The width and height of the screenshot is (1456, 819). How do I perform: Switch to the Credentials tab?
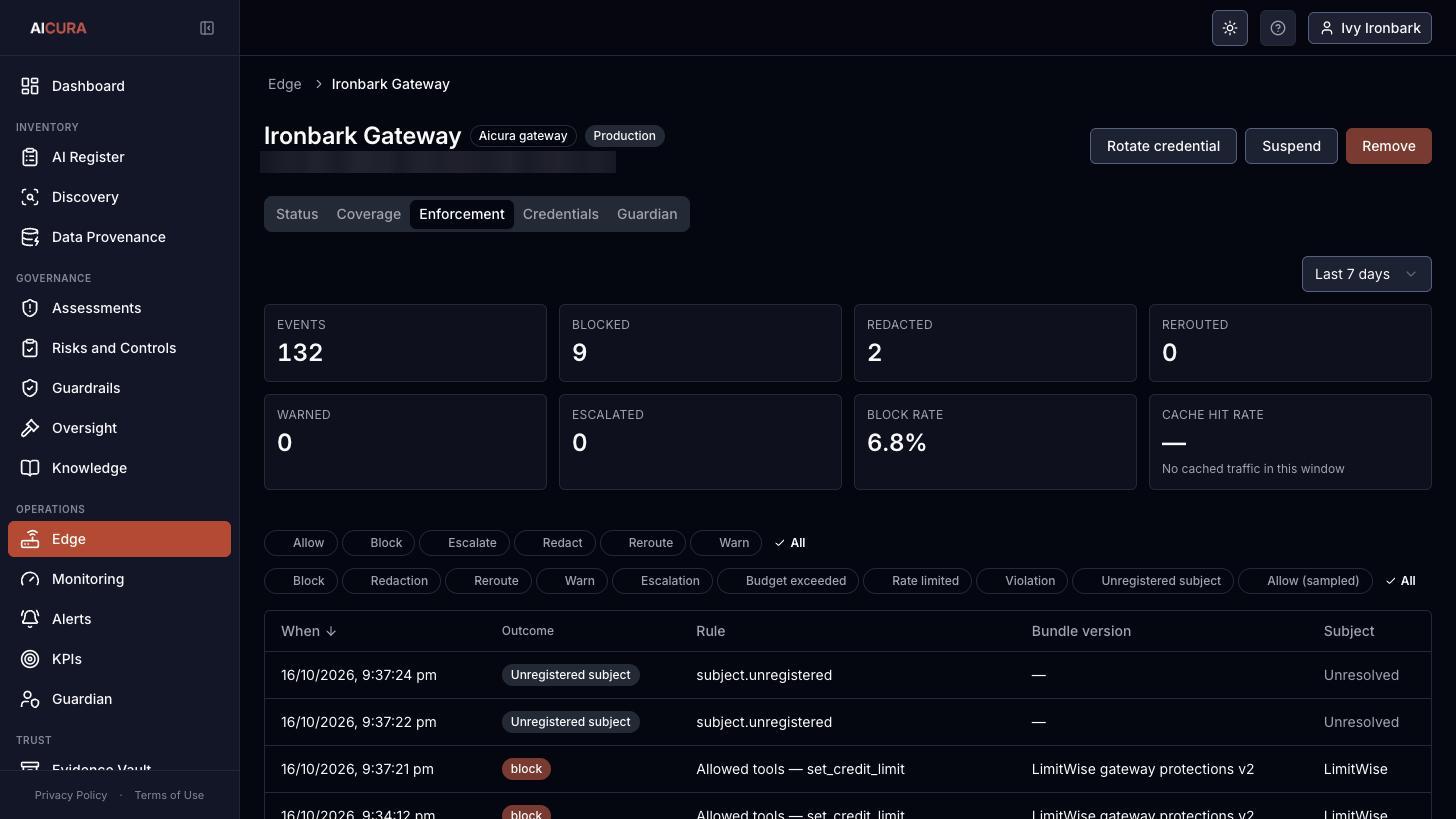coord(560,214)
